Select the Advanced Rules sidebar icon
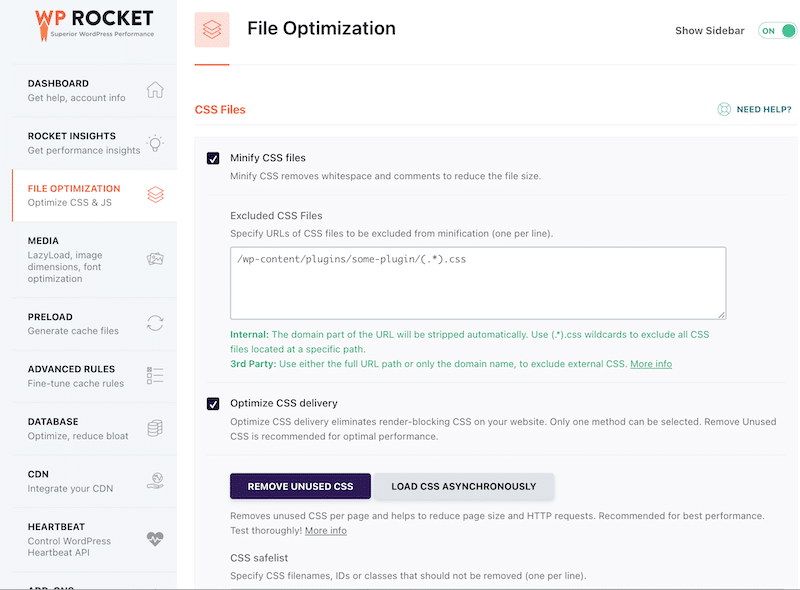 coord(155,376)
